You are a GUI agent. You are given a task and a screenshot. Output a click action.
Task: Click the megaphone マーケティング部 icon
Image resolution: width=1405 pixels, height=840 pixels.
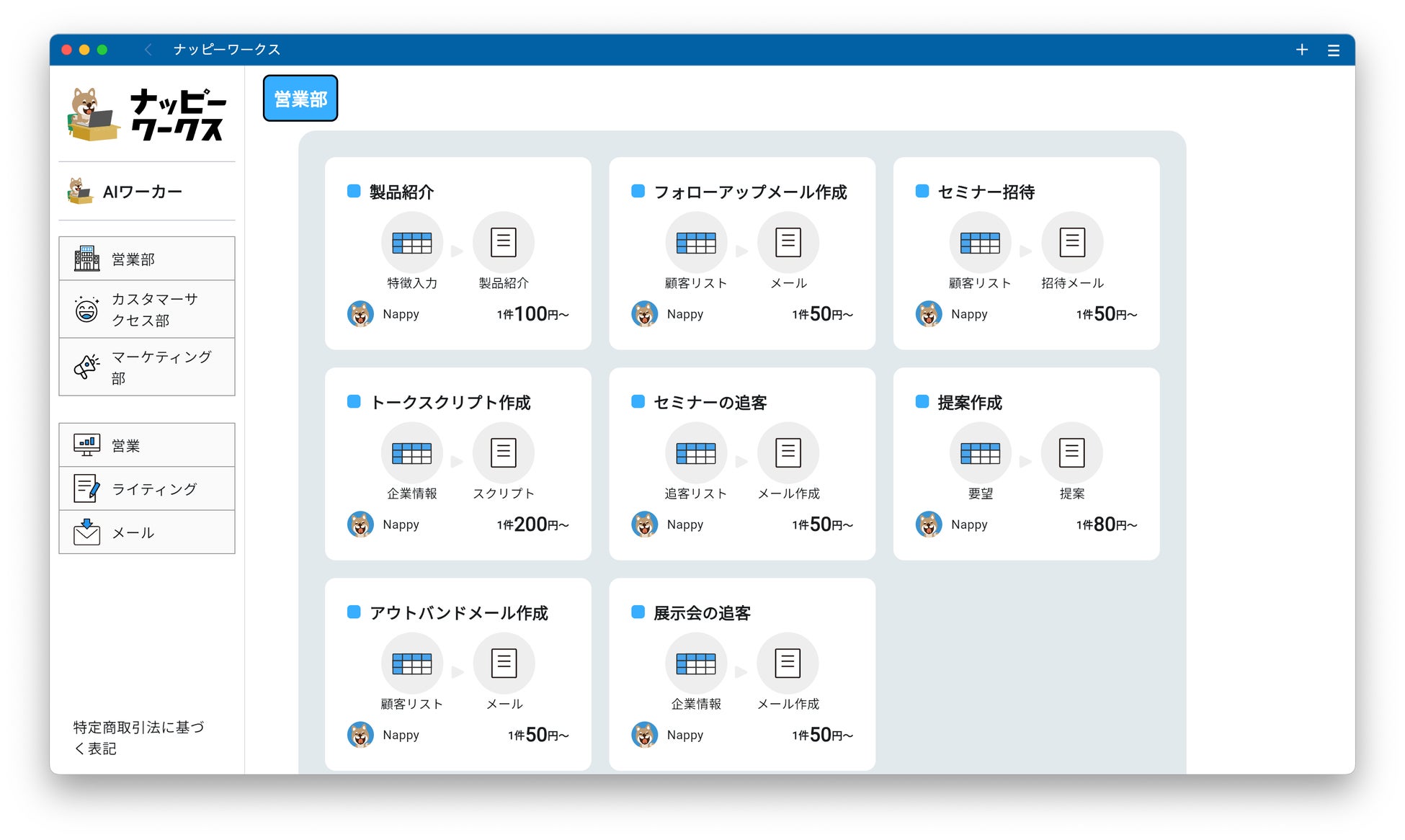coord(87,367)
